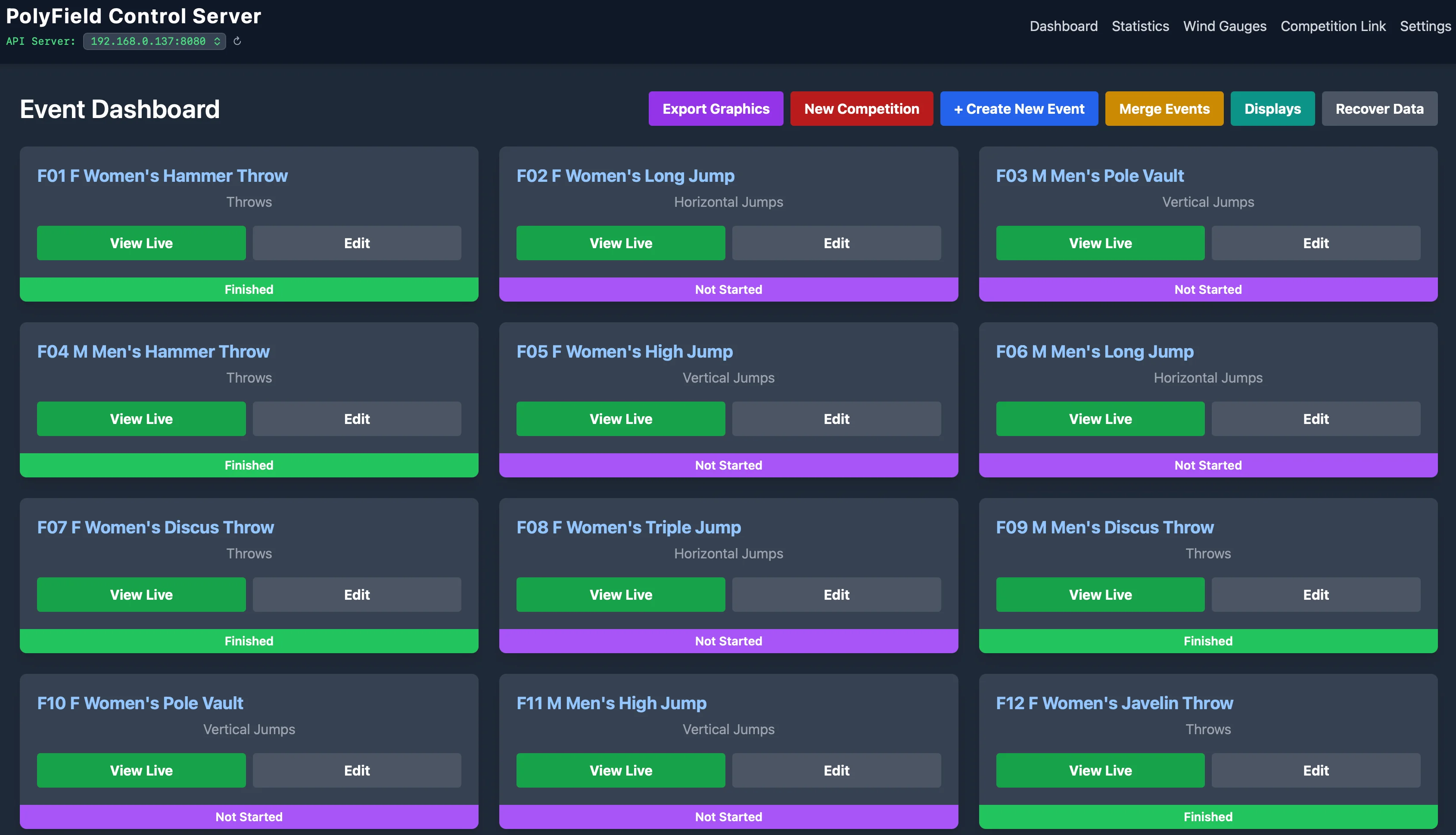1456x835 pixels.
Task: Edit the F05 Women's High Jump event
Action: pos(837,419)
